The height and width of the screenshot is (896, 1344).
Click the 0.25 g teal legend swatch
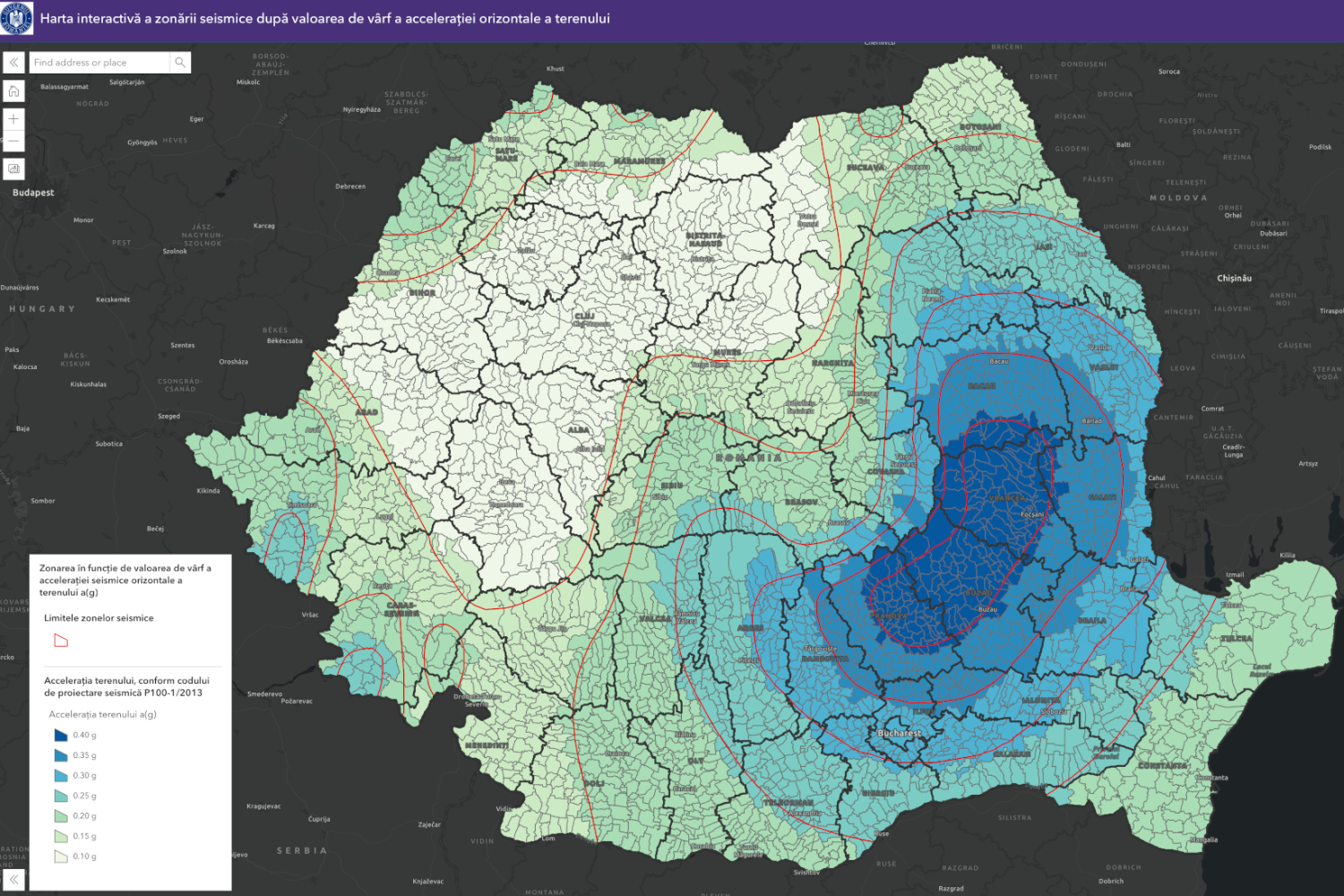click(61, 796)
